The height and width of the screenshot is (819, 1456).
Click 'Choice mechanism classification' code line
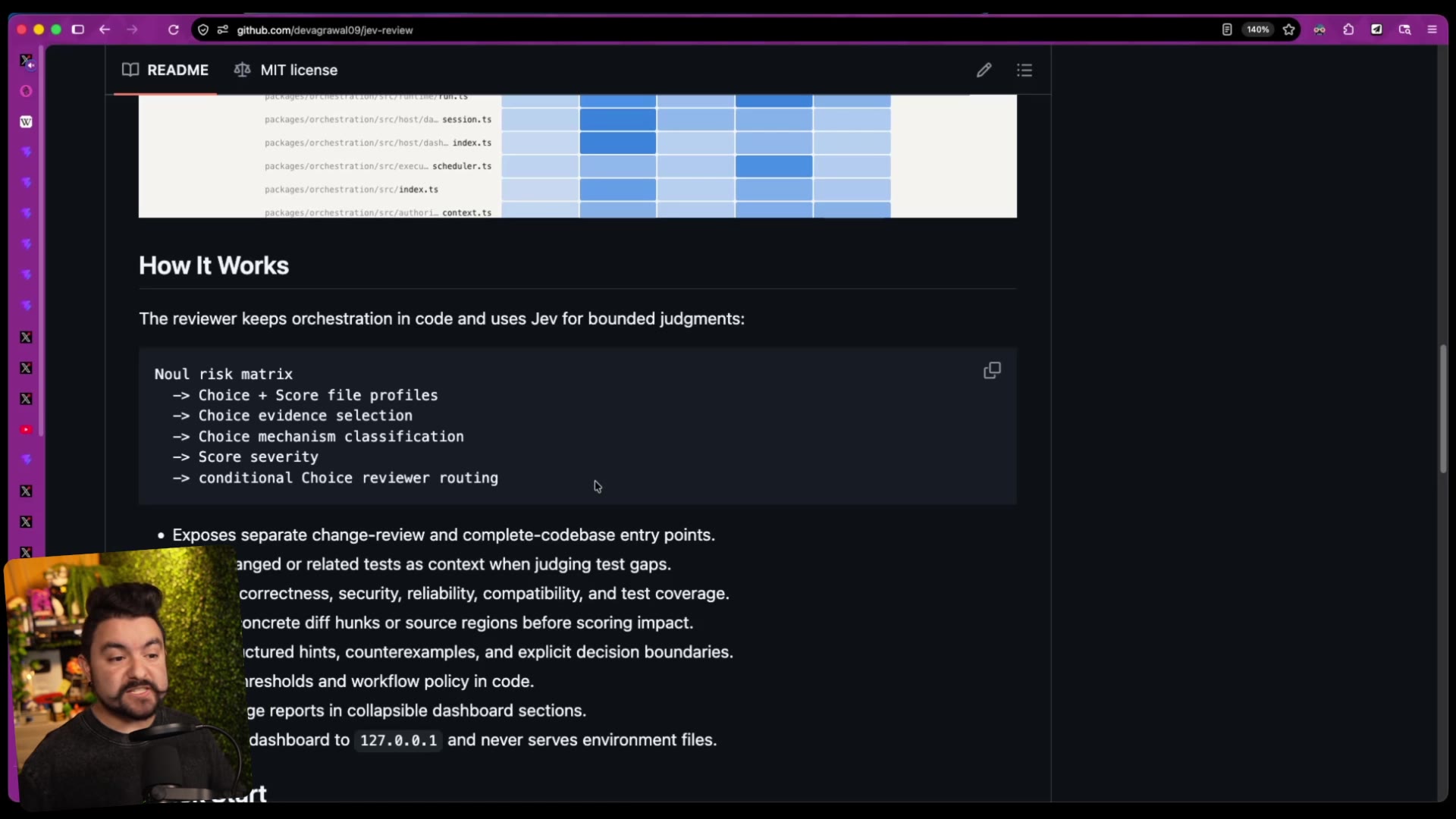[x=331, y=436]
